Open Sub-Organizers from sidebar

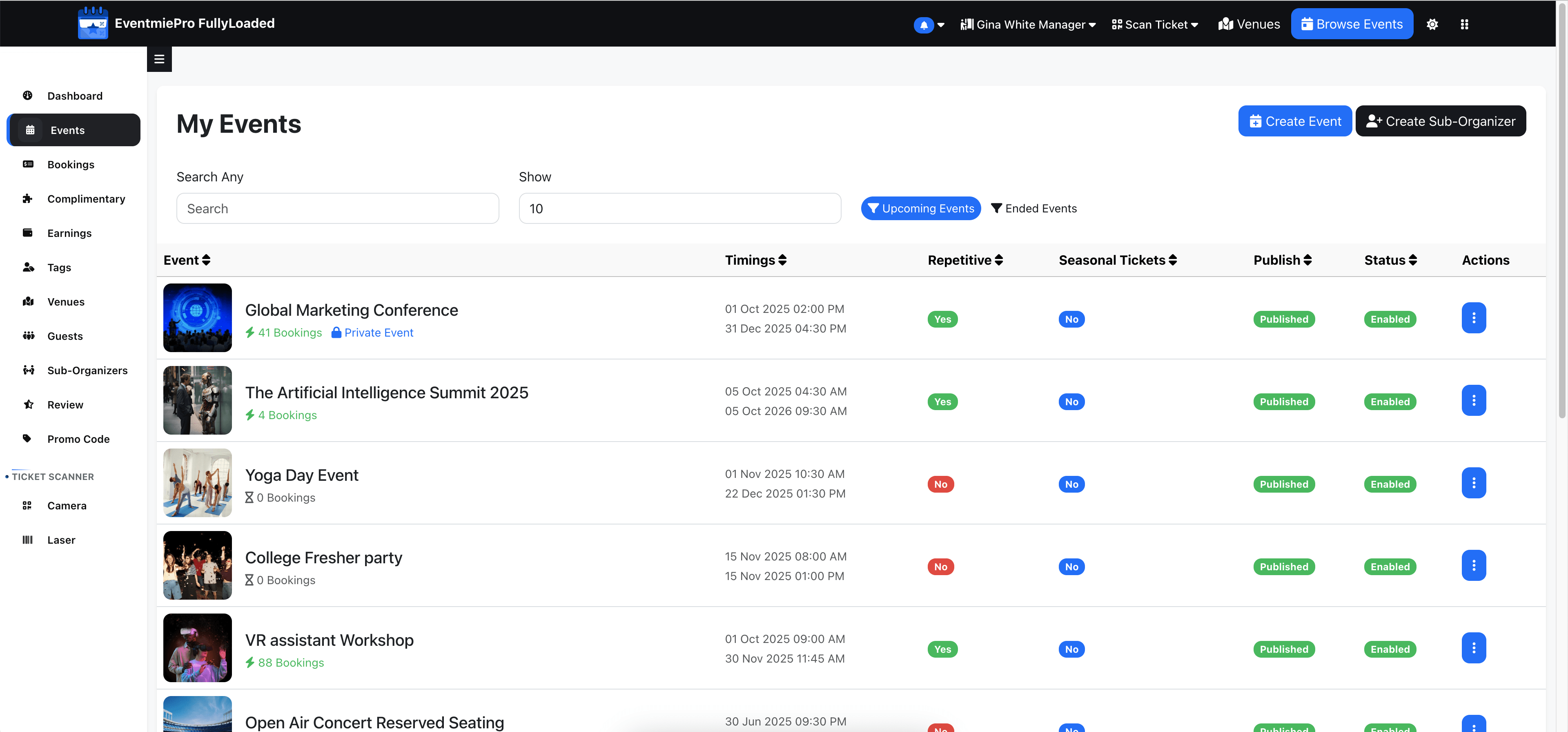[x=87, y=370]
